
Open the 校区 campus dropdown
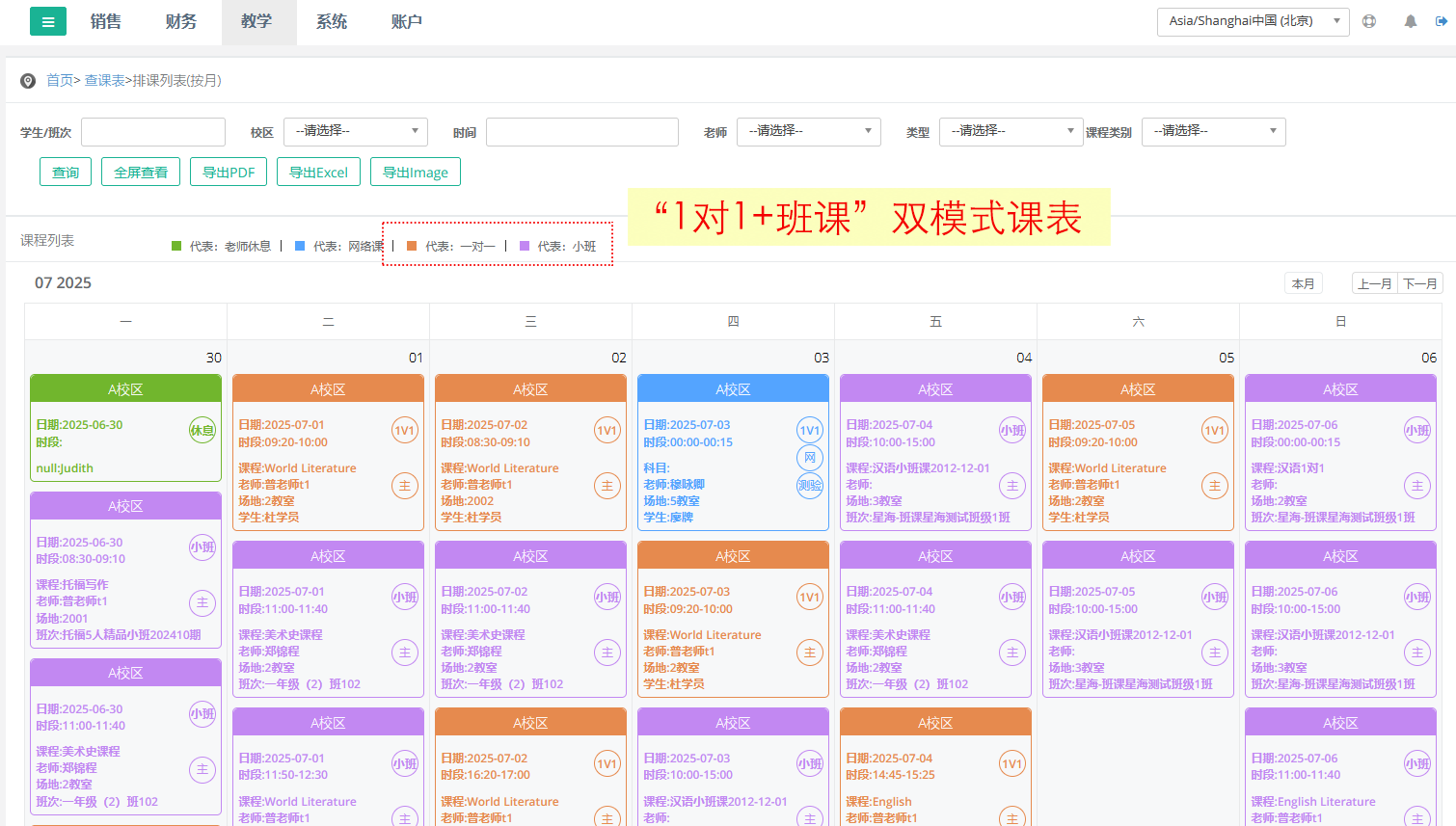coord(355,131)
